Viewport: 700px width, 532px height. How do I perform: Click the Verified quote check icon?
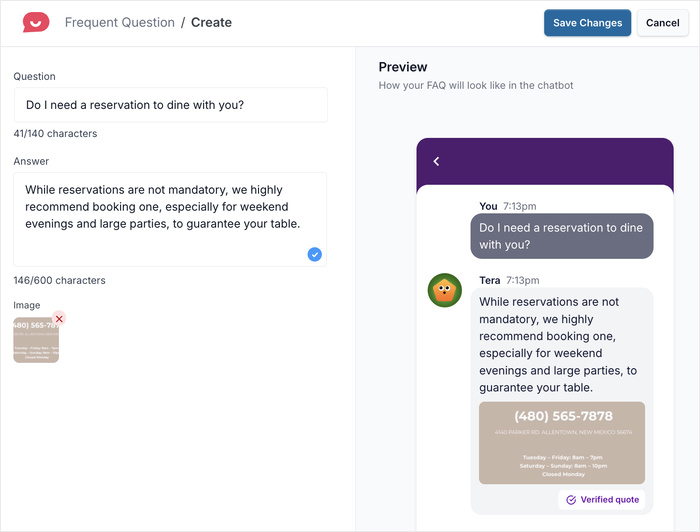571,500
